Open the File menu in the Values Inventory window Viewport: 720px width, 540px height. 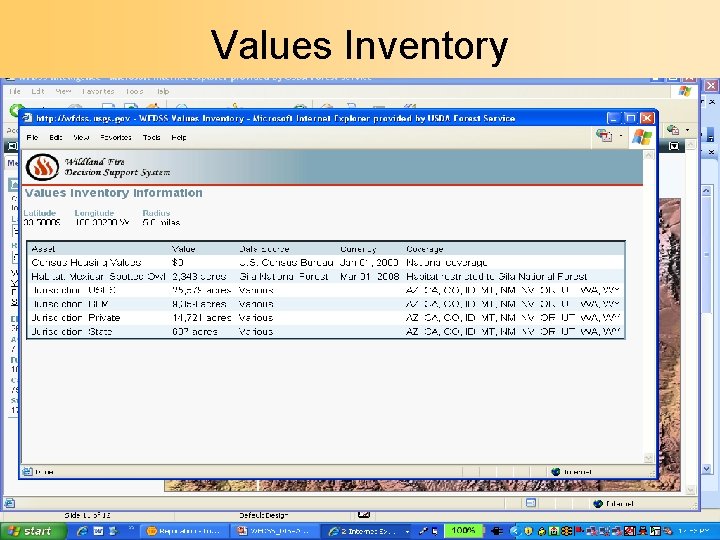[x=32, y=137]
